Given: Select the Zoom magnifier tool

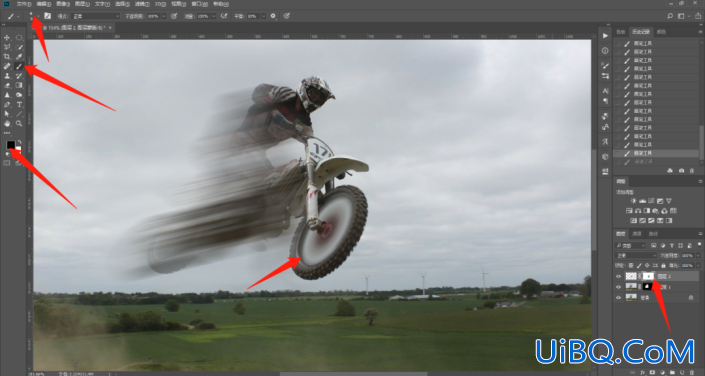Looking at the screenshot, I should coord(19,123).
